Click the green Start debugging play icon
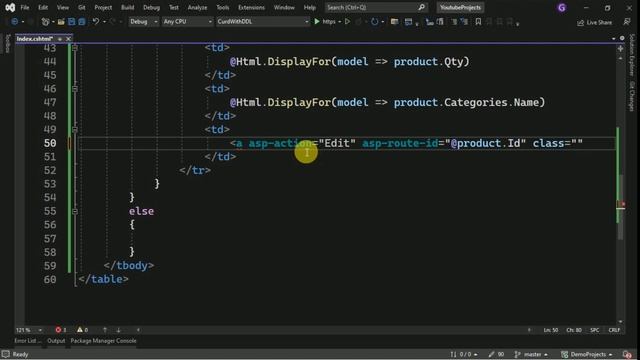Screen dimensions: 640x360 coord(317,22)
